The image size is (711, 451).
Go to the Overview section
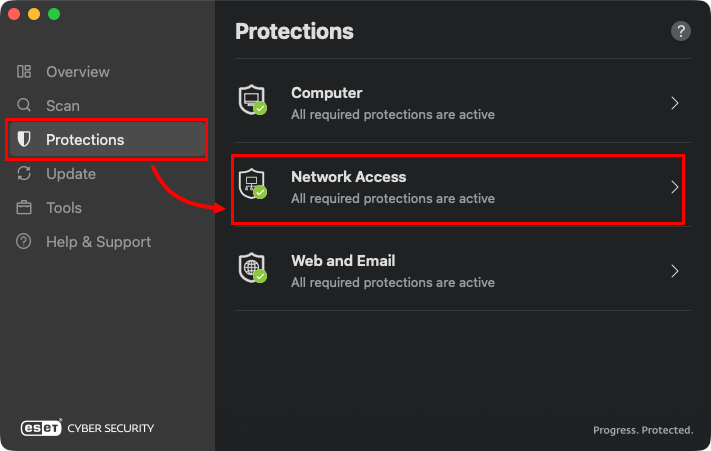pos(78,72)
